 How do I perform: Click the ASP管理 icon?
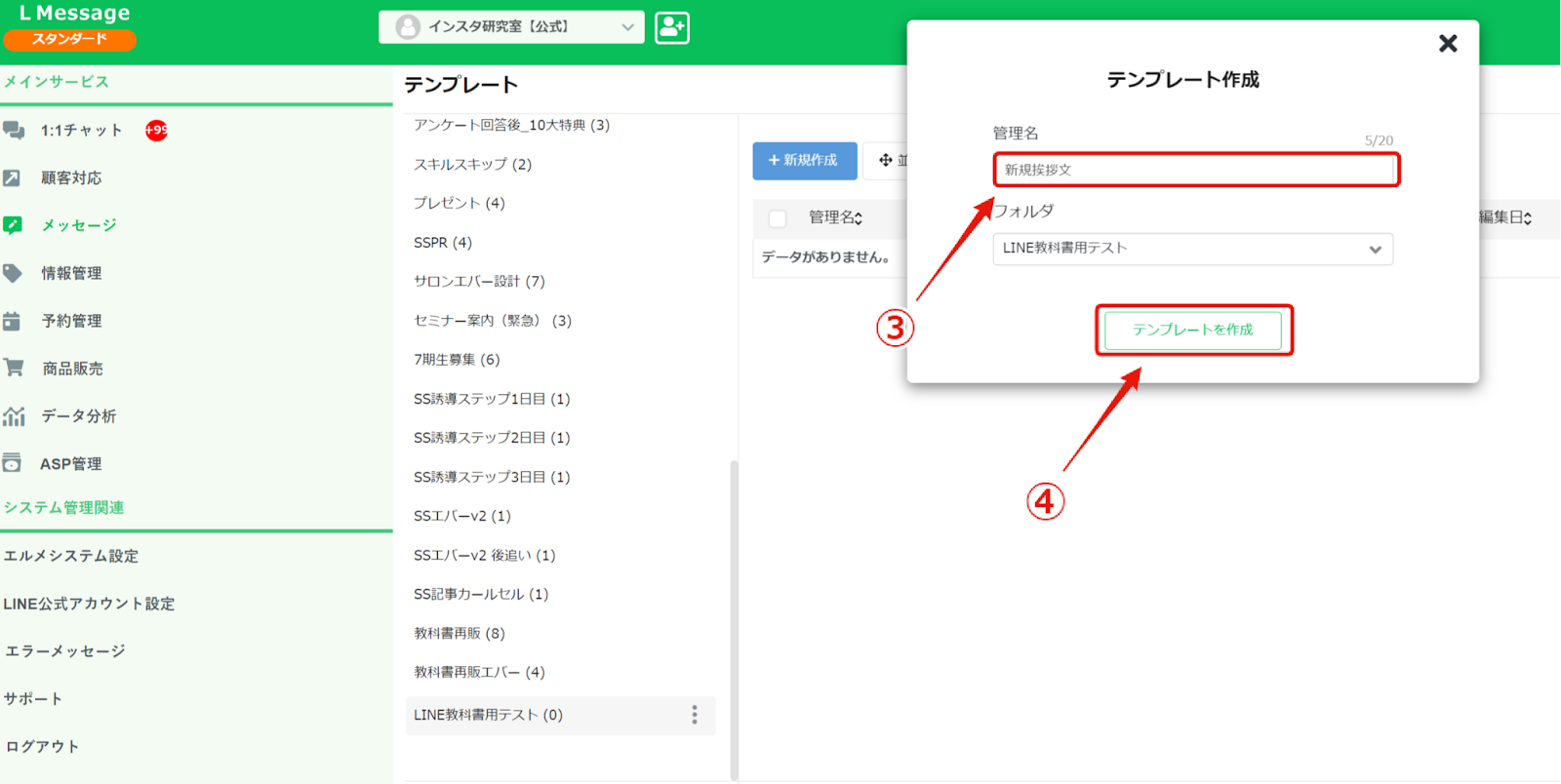tap(12, 463)
